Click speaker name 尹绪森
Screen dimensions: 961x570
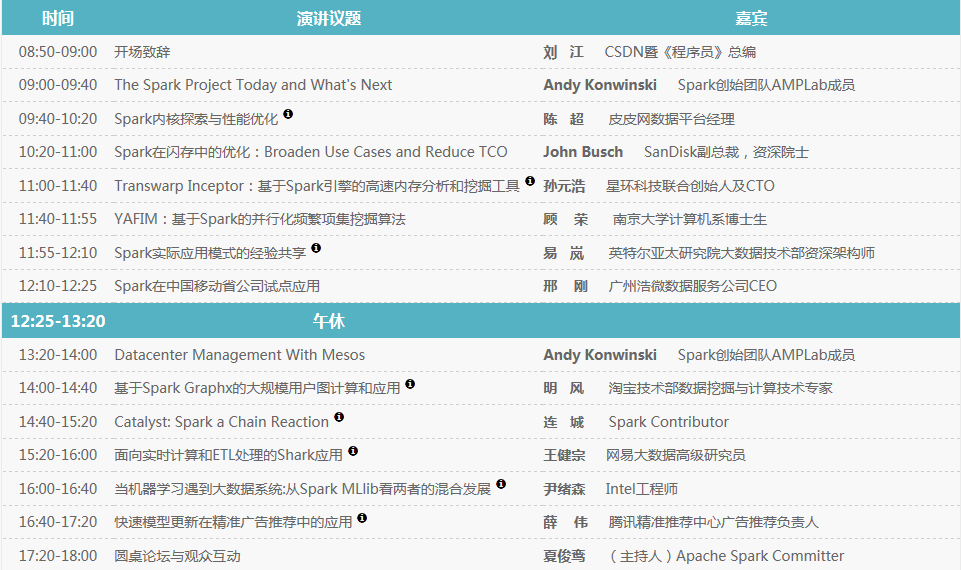[564, 489]
